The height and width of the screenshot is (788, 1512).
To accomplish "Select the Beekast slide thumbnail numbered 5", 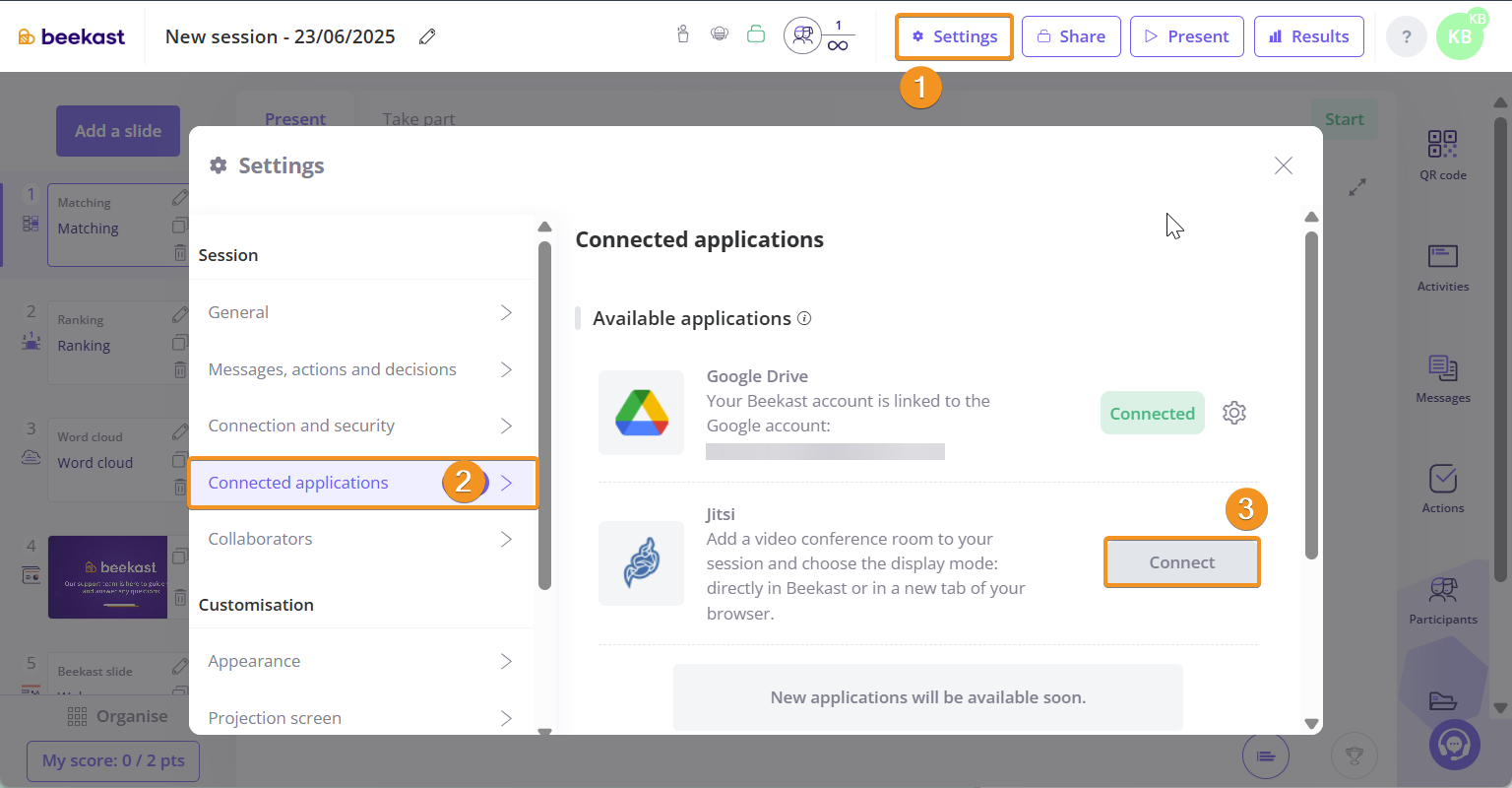I will (116, 673).
